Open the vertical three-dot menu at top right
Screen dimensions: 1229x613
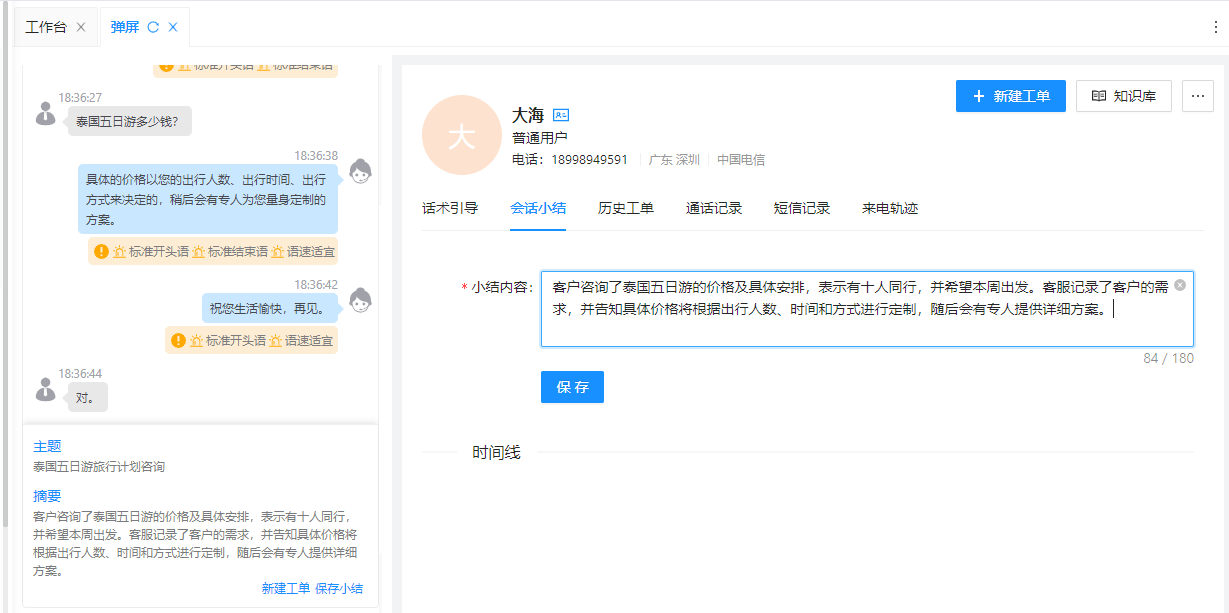(x=1216, y=27)
